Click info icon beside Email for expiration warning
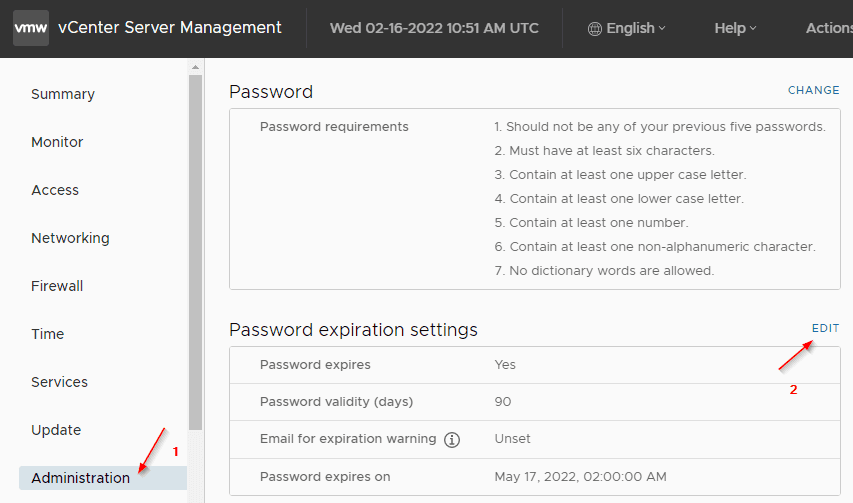This screenshot has height=503, width=853. pos(451,439)
